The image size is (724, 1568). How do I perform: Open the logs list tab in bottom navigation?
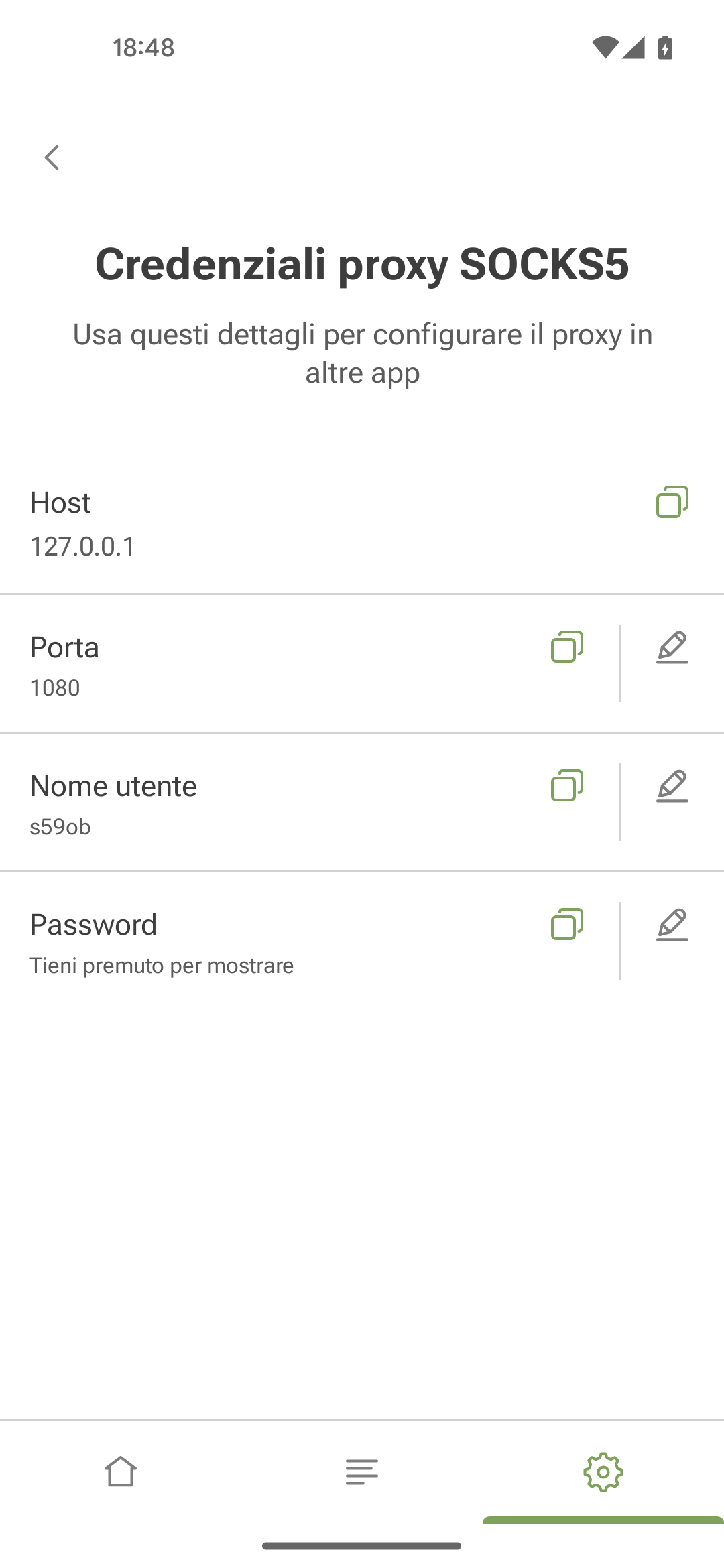(362, 1472)
